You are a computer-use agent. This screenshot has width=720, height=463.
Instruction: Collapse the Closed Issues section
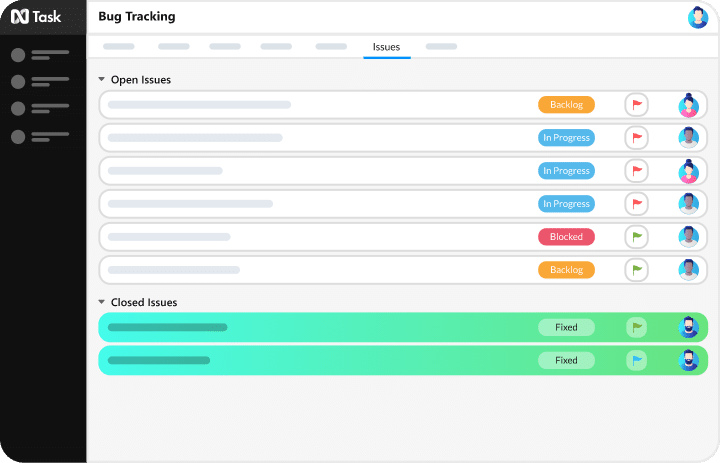tap(102, 302)
